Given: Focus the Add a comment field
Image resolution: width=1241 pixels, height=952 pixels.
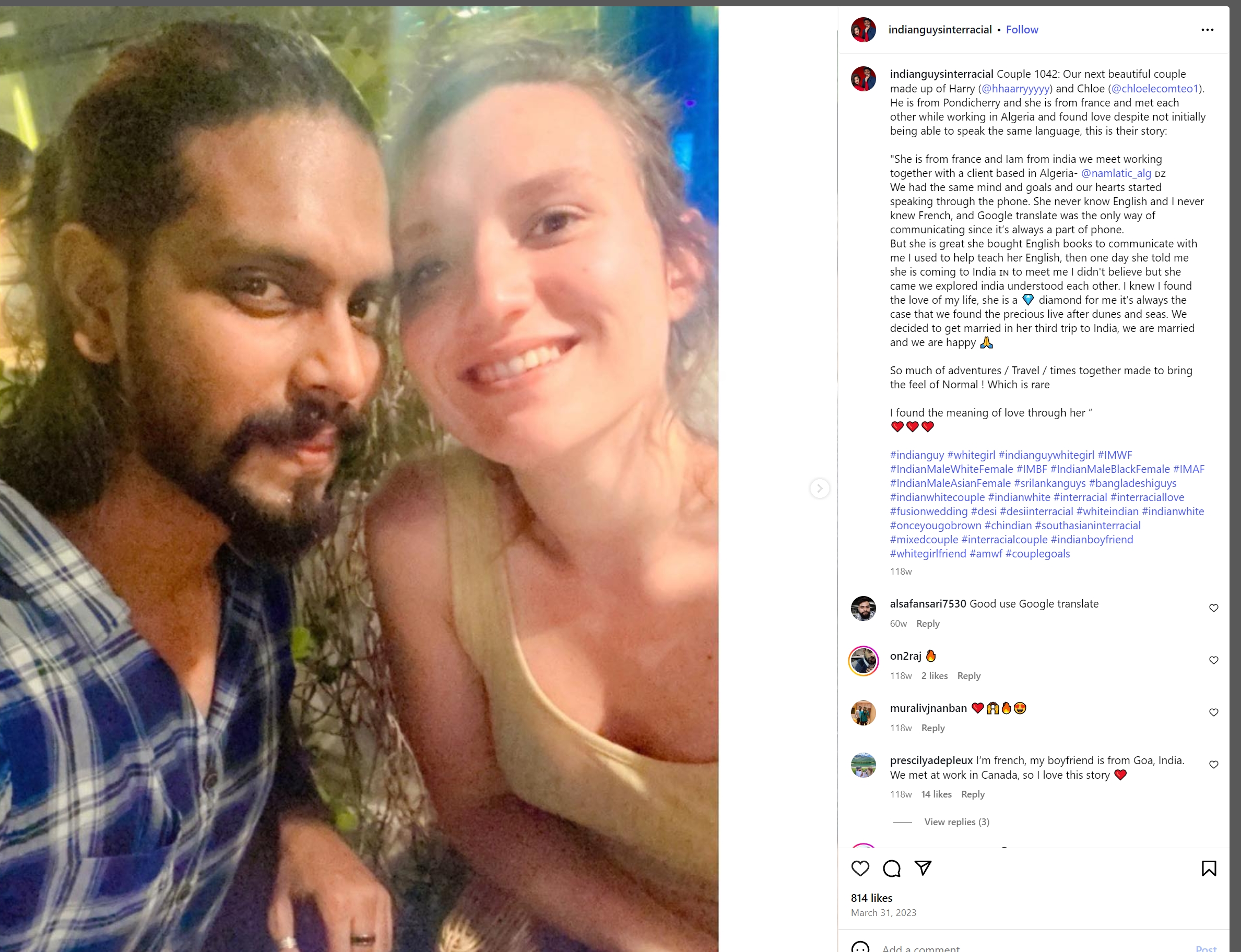Looking at the screenshot, I should (x=1032, y=947).
